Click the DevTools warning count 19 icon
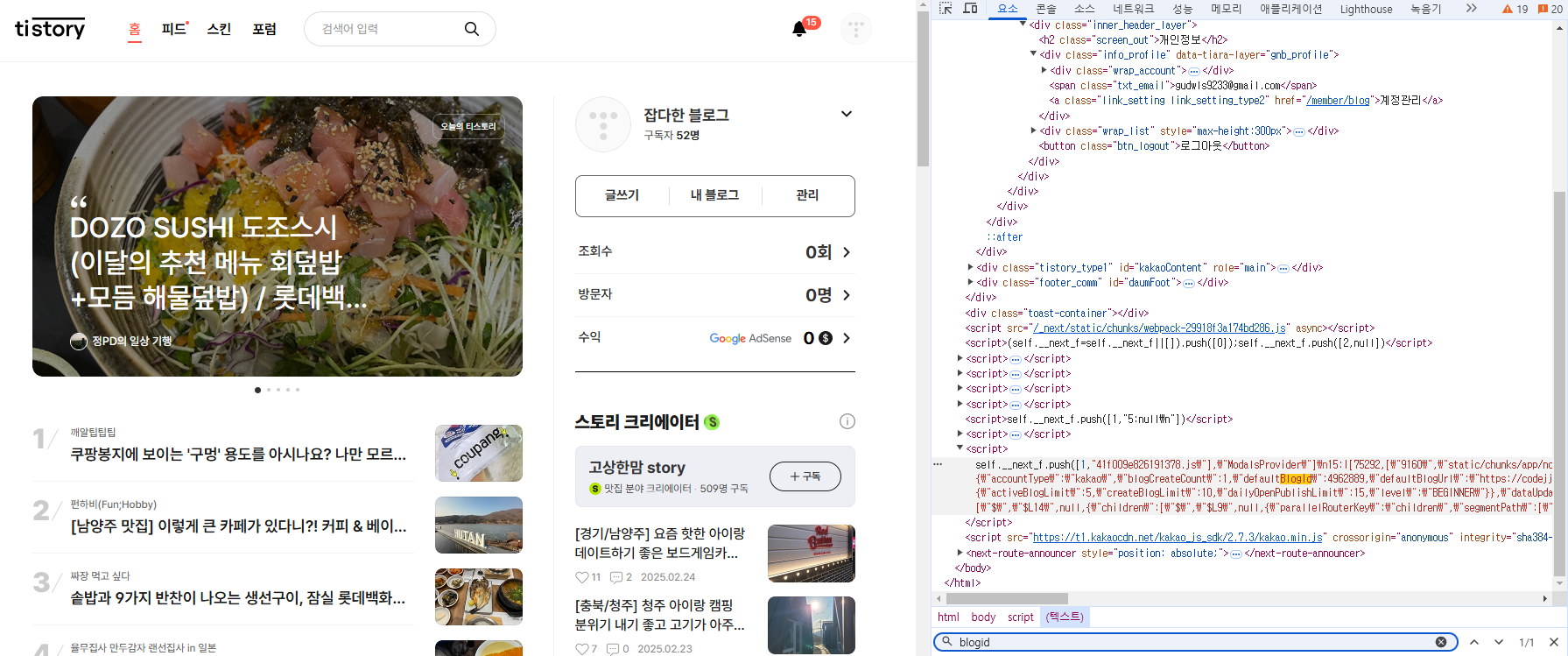 [1515, 9]
